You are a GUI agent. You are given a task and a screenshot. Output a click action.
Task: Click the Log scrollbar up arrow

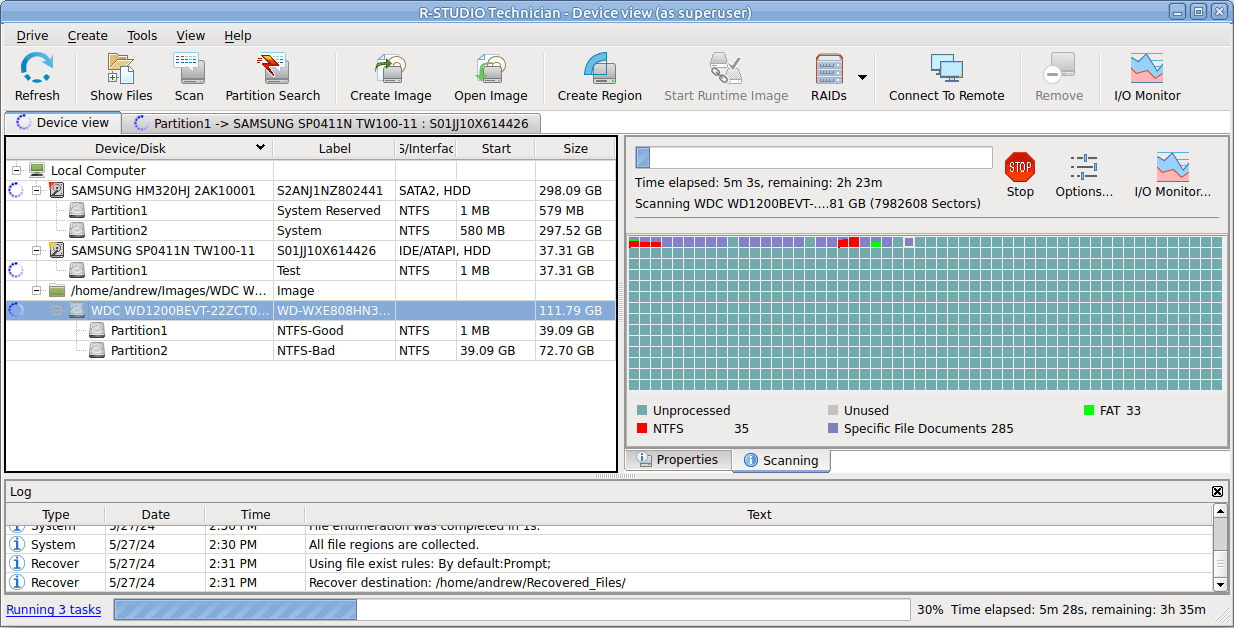[1220, 511]
